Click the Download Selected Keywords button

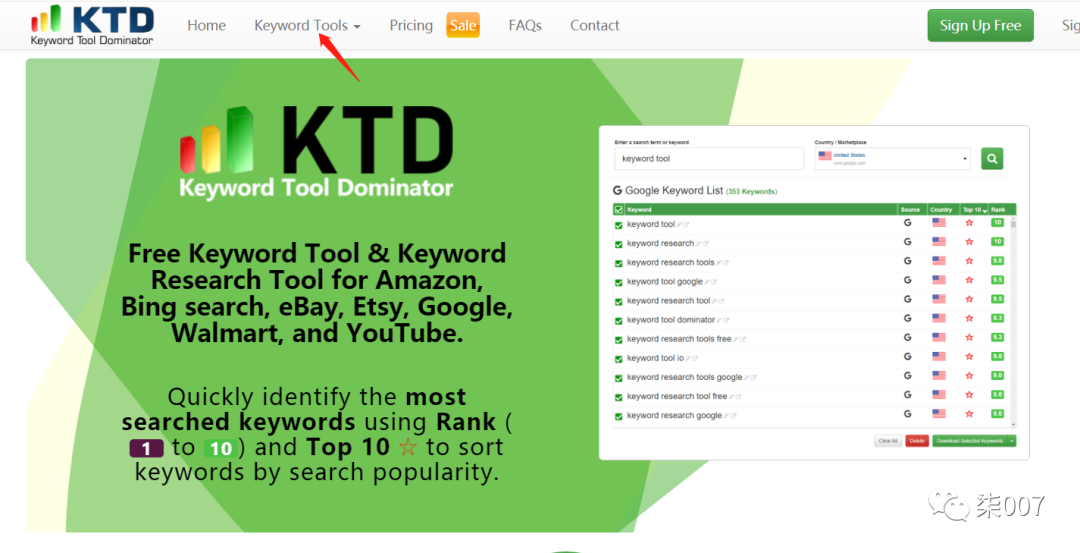point(969,441)
